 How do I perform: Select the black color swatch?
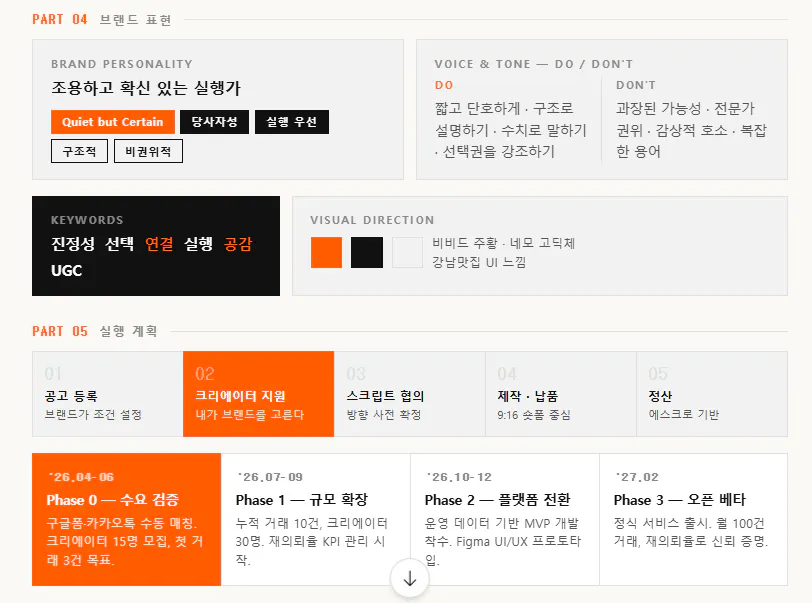(367, 252)
